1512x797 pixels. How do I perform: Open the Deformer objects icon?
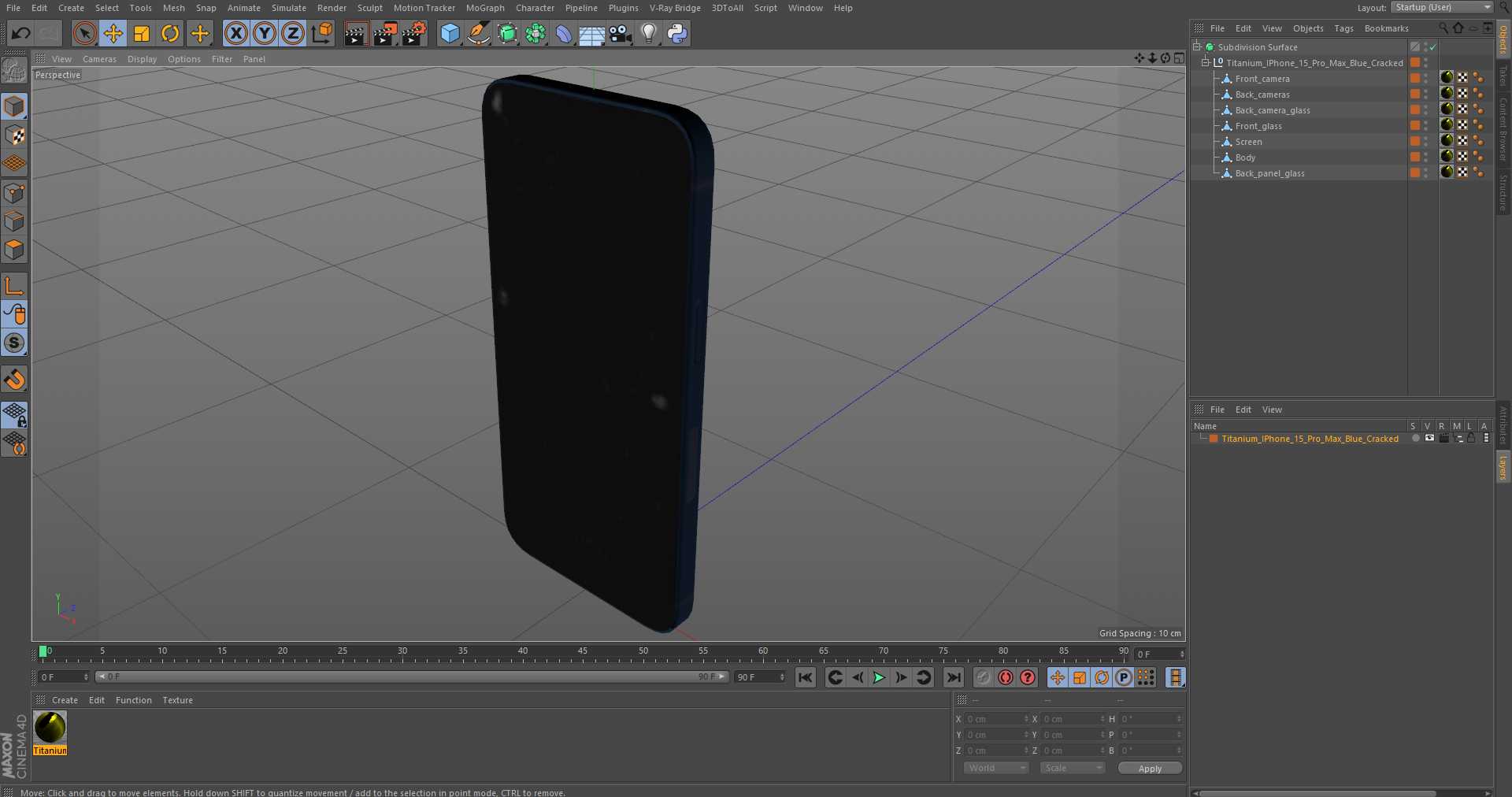pyautogui.click(x=564, y=33)
